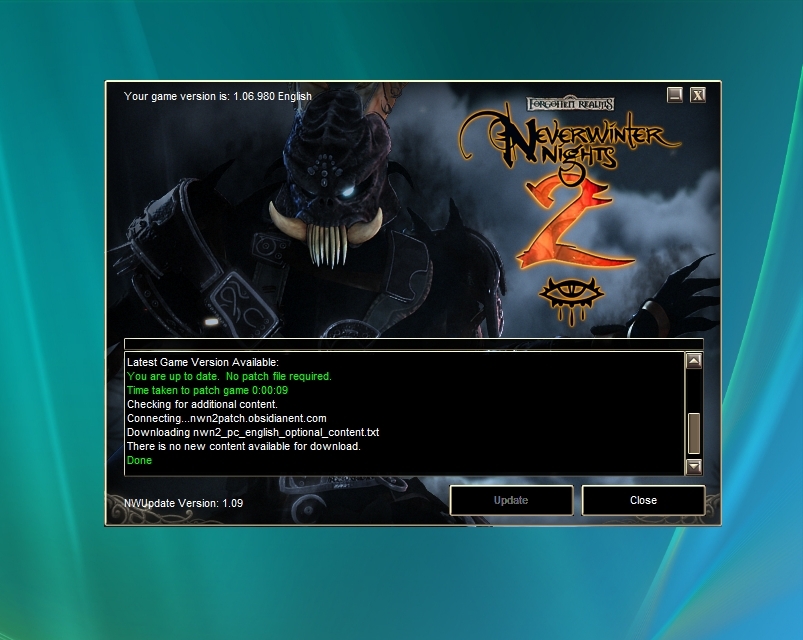This screenshot has height=640, width=803.
Task: Click the Forgotten Realms badge
Action: [570, 104]
